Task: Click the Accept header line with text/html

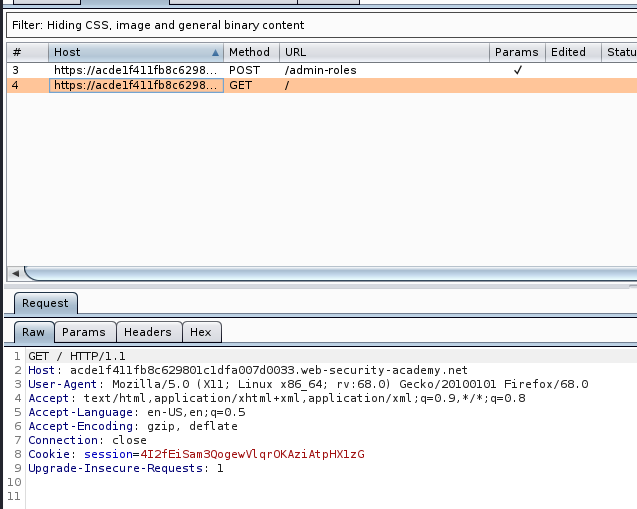Action: click(x=277, y=398)
